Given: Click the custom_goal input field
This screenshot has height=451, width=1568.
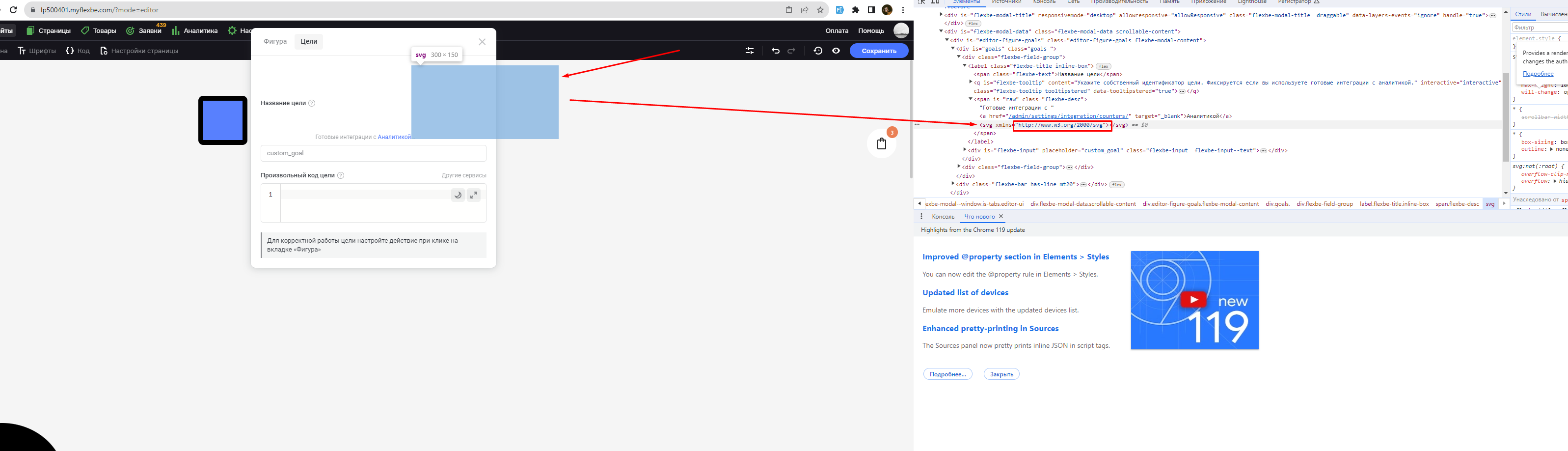Looking at the screenshot, I should point(373,154).
